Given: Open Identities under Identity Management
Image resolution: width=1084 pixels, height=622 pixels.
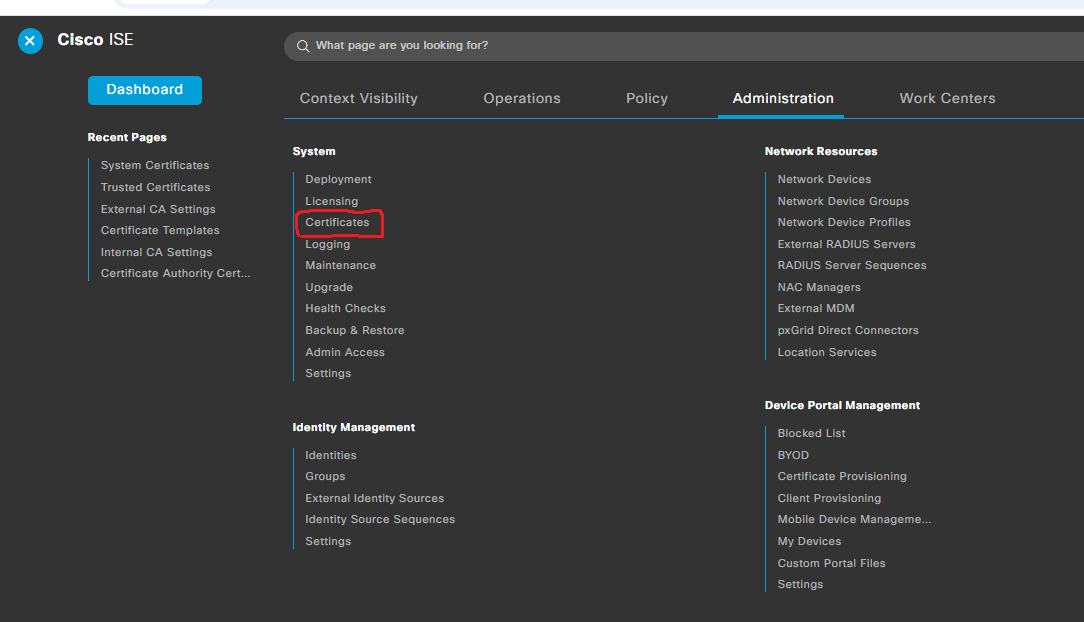Looking at the screenshot, I should (x=331, y=455).
